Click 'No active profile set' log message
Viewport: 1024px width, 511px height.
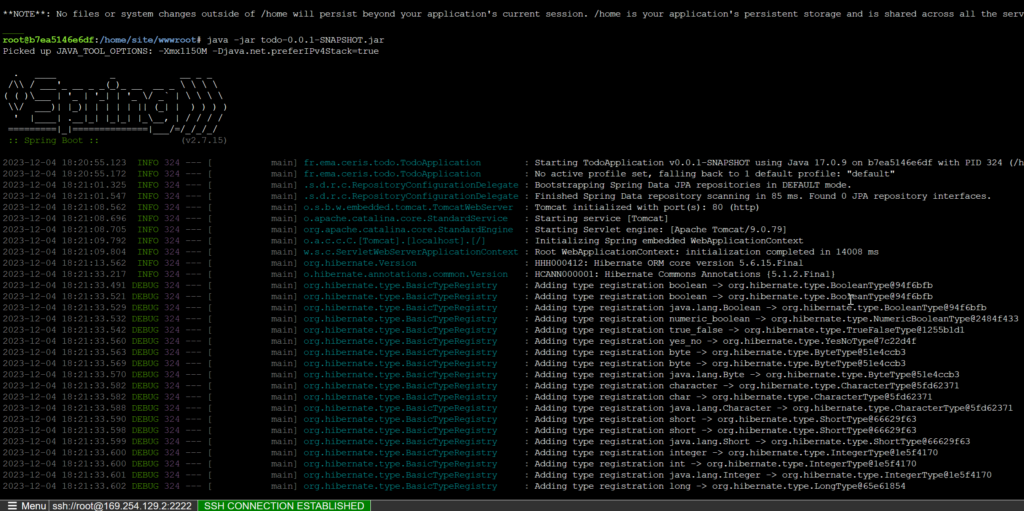click(714, 174)
